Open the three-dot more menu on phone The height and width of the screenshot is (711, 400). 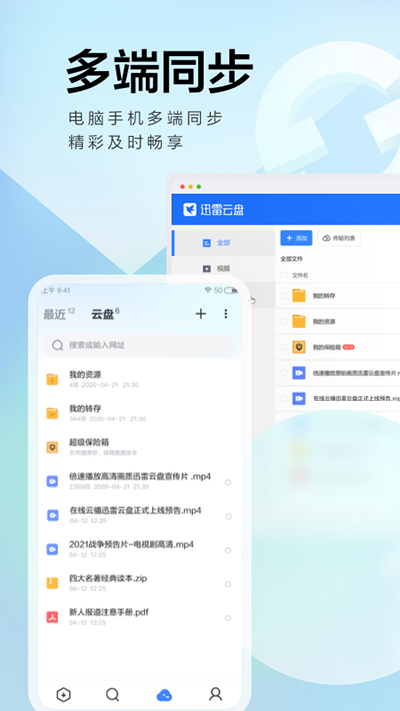click(x=226, y=314)
